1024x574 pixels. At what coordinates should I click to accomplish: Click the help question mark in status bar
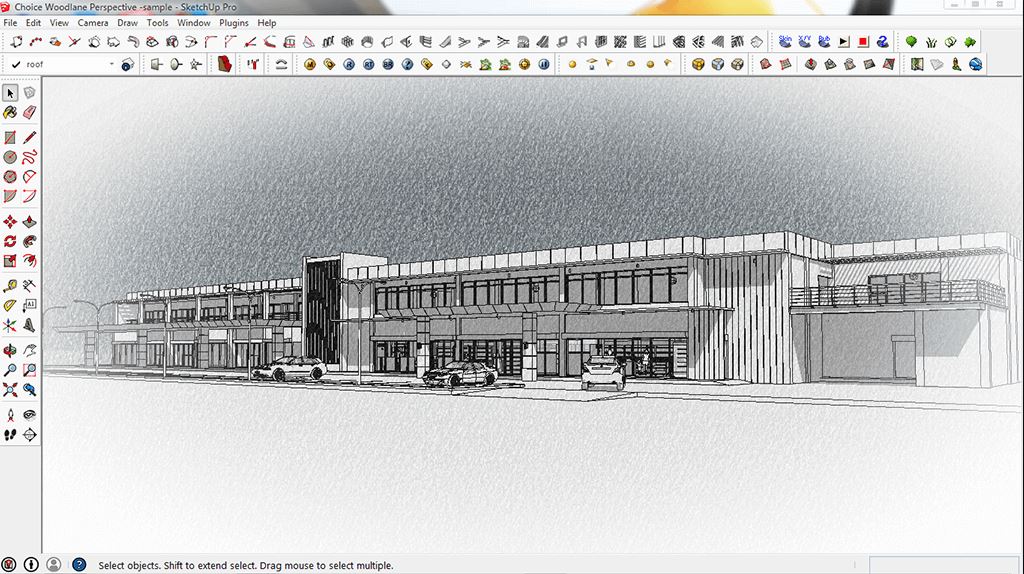[79, 565]
